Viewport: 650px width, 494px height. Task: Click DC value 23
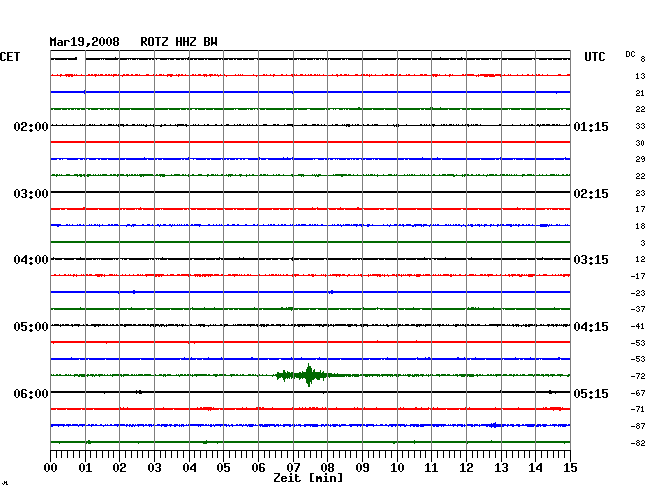(640, 193)
